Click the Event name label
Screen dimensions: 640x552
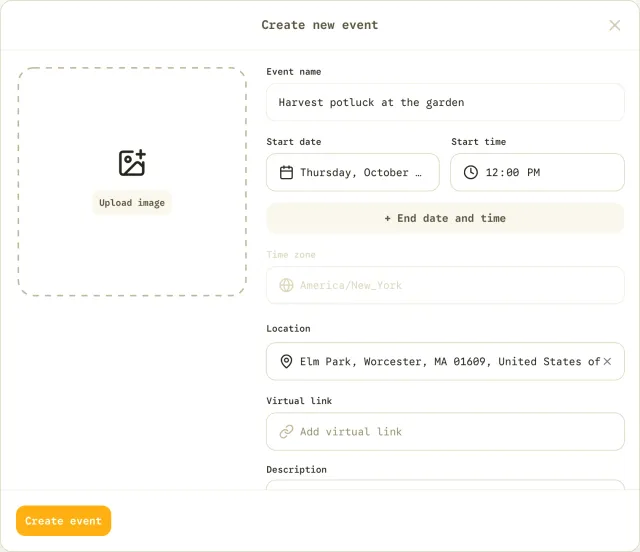point(293,72)
